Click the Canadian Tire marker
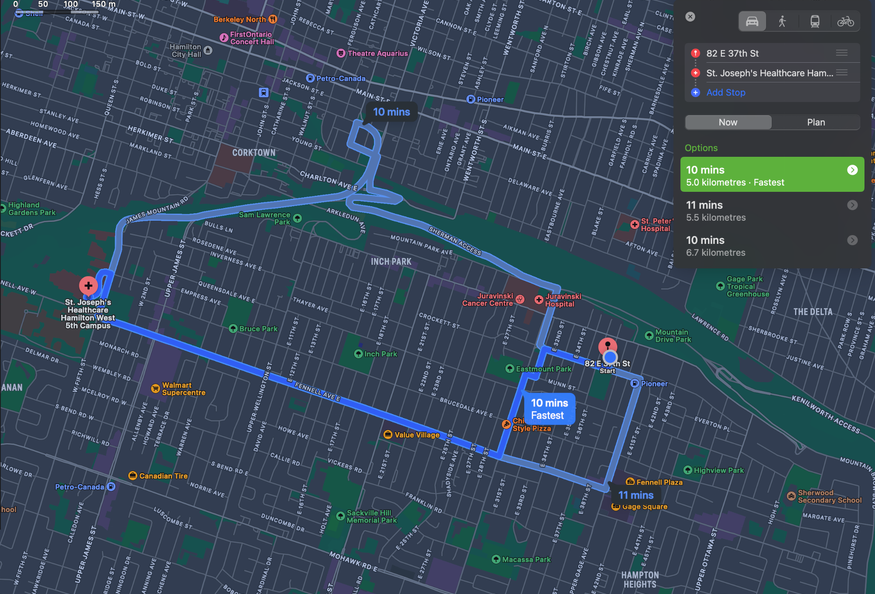This screenshot has height=594, width=875. [x=132, y=476]
